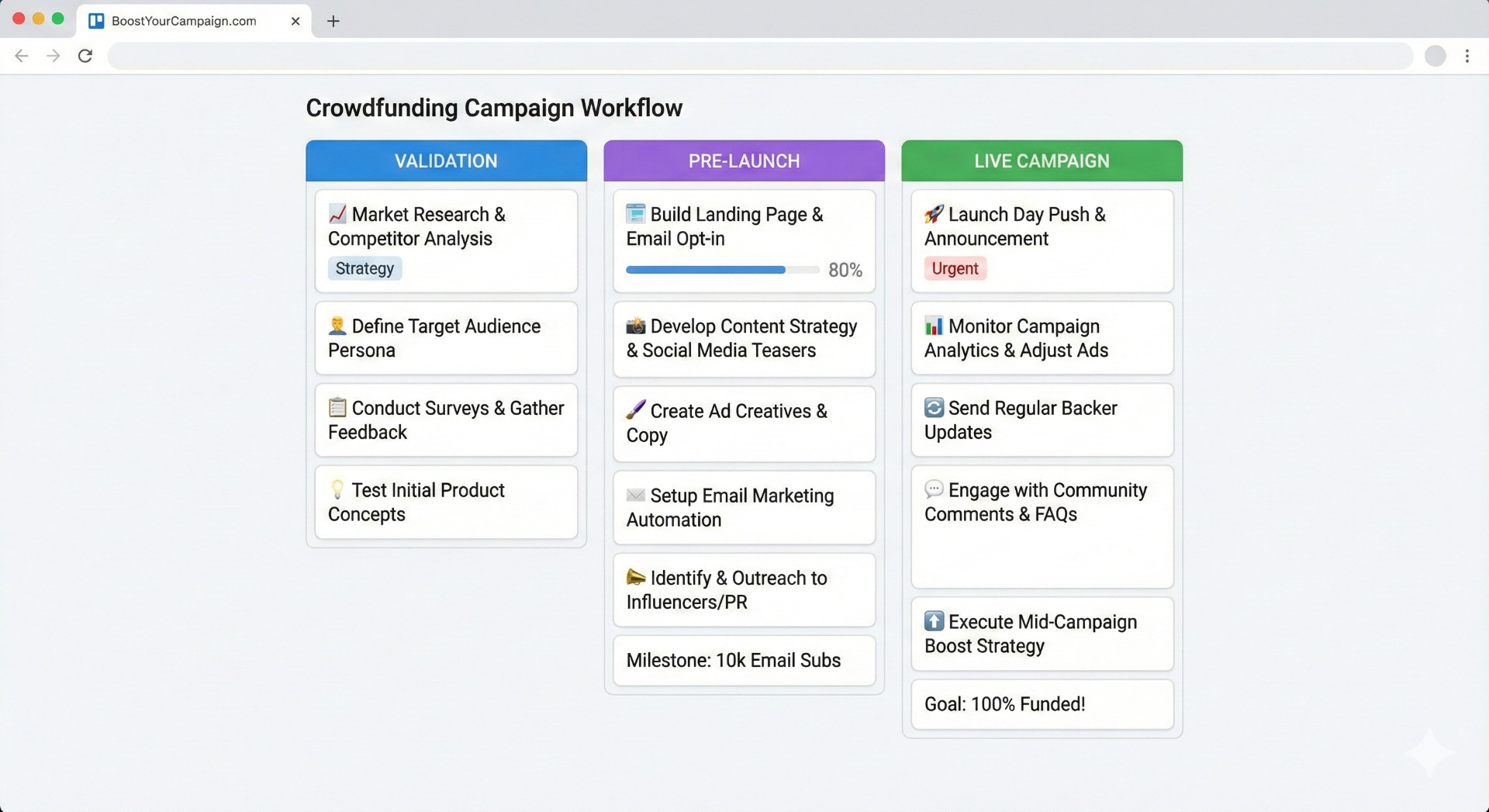The image size is (1489, 812).
Task: Click the up-arrow icon on Execute Mid-Campaign Boost
Action: (934, 621)
